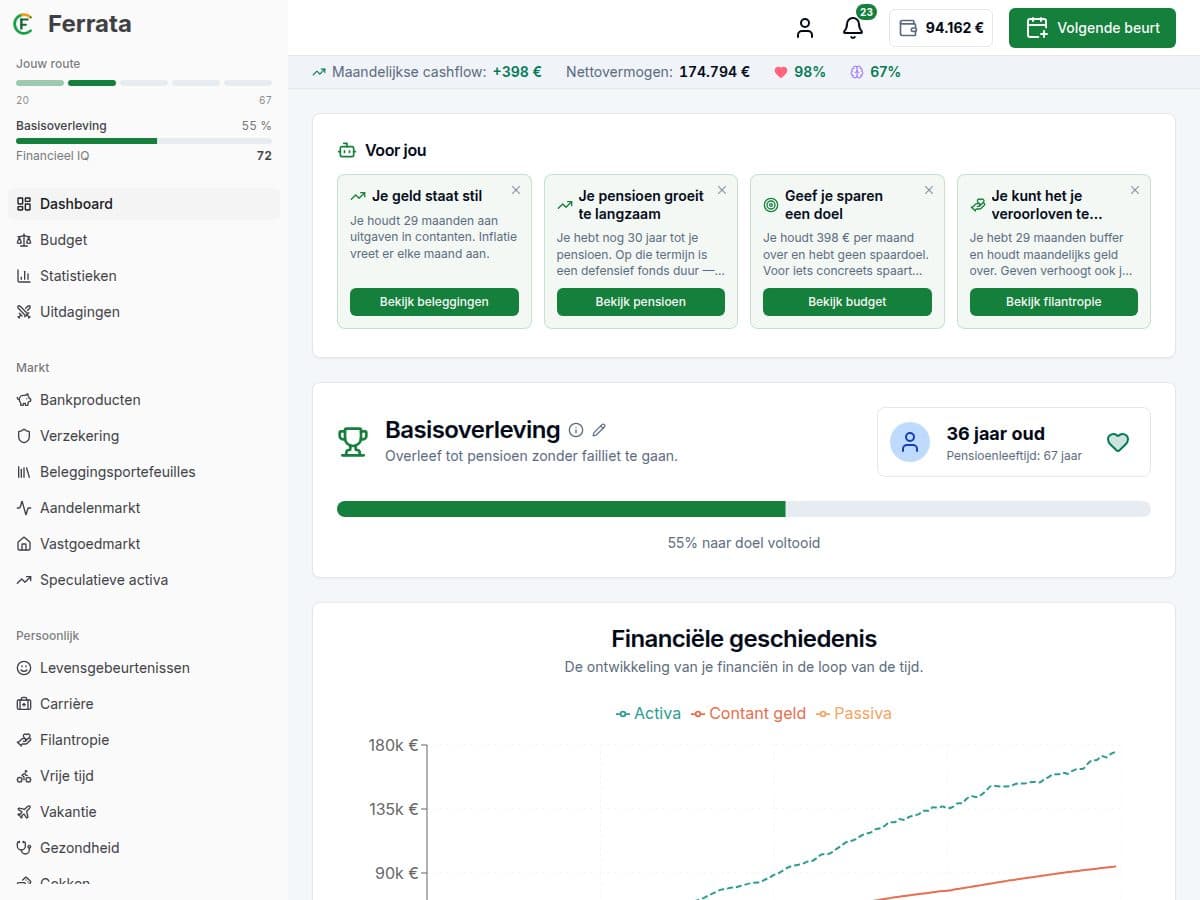Viewport: 1200px width, 900px height.
Task: Click the Aandelenmarkt pulse icon
Action: (24, 508)
